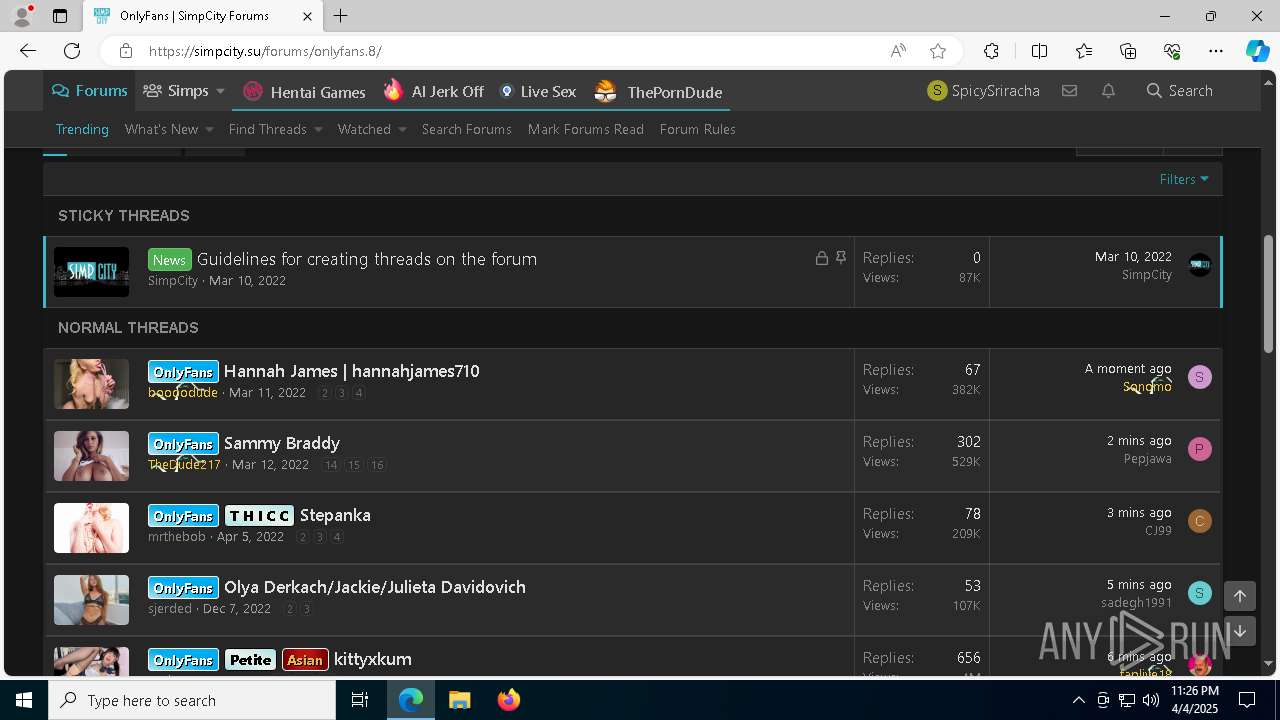Open the browser profile icon

[x=22, y=16]
